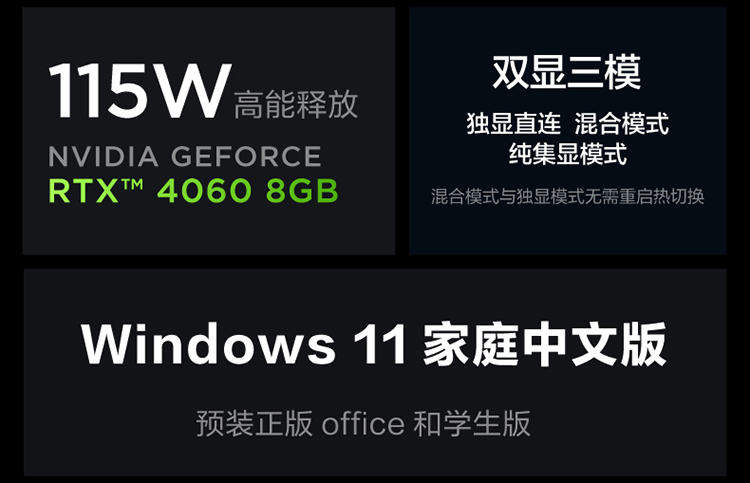
Task: Click the 高能释放 label
Action: tap(296, 104)
